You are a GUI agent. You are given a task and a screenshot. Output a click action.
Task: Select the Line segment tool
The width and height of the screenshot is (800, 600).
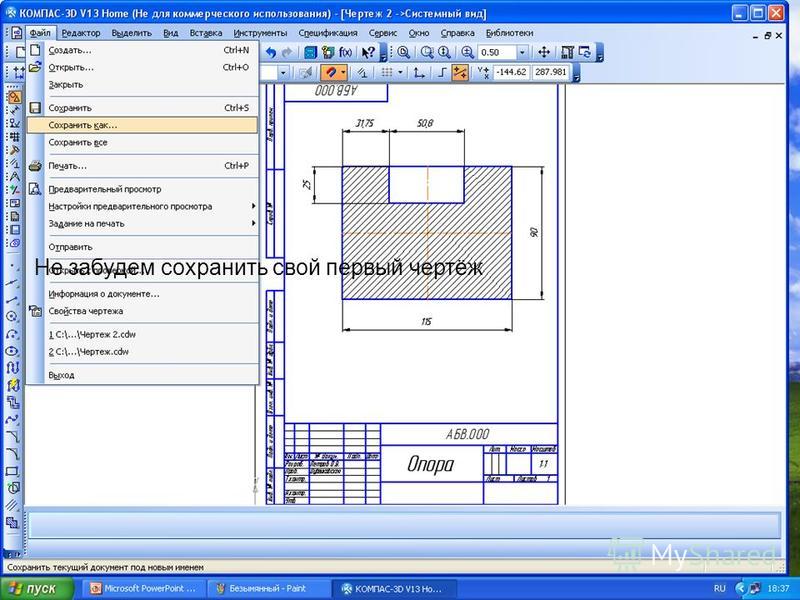(13, 300)
